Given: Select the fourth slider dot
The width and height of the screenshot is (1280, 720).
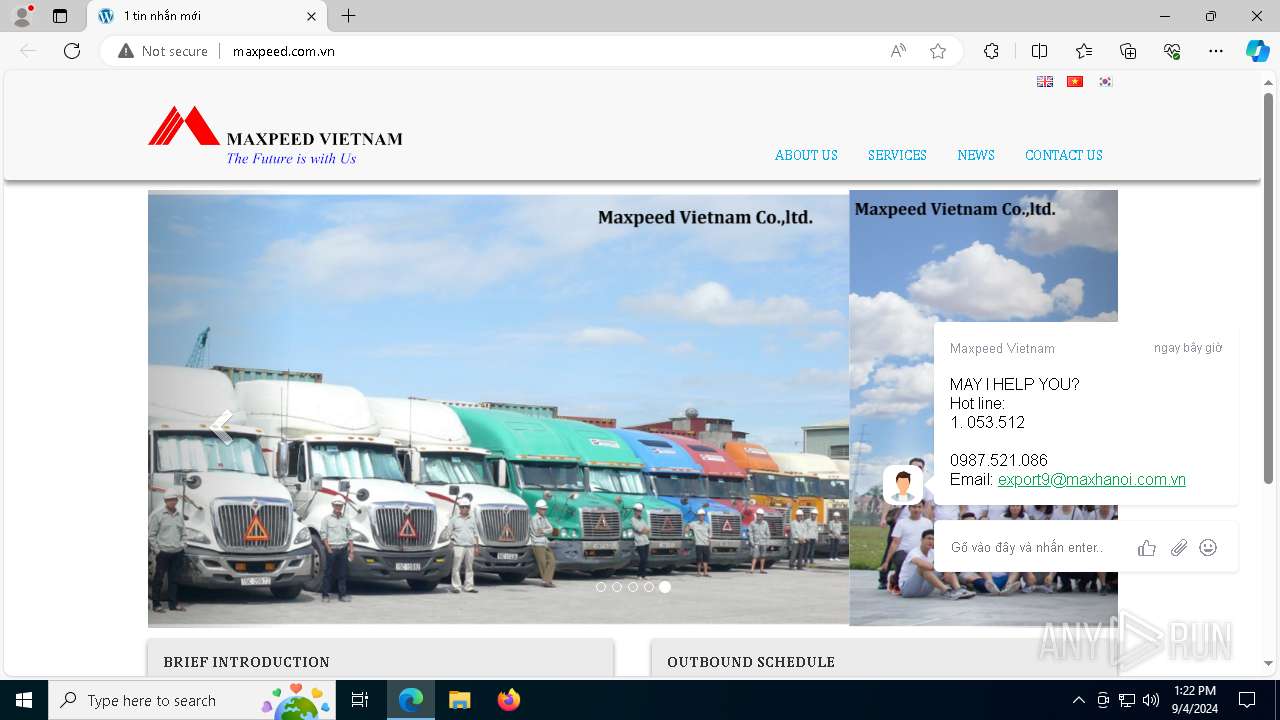Looking at the screenshot, I should (649, 587).
